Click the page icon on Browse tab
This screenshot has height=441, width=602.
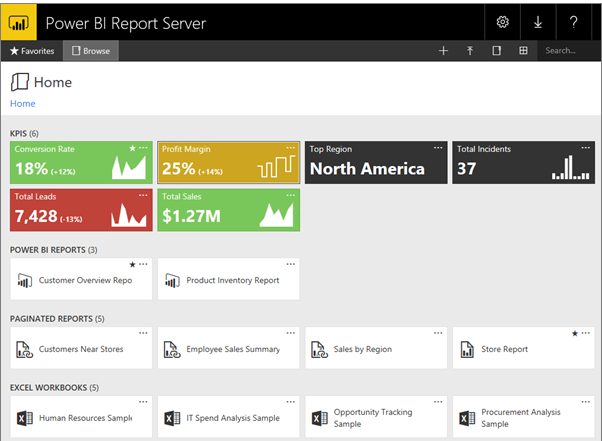pos(76,51)
